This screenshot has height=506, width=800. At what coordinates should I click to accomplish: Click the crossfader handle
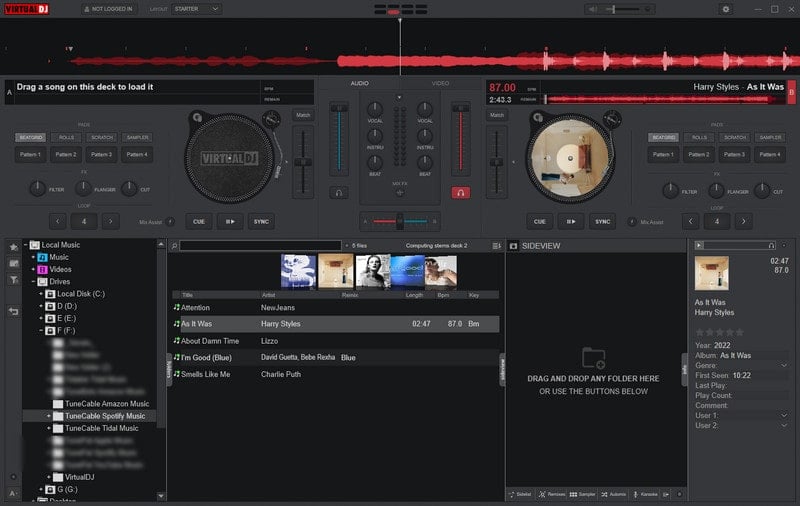400,221
